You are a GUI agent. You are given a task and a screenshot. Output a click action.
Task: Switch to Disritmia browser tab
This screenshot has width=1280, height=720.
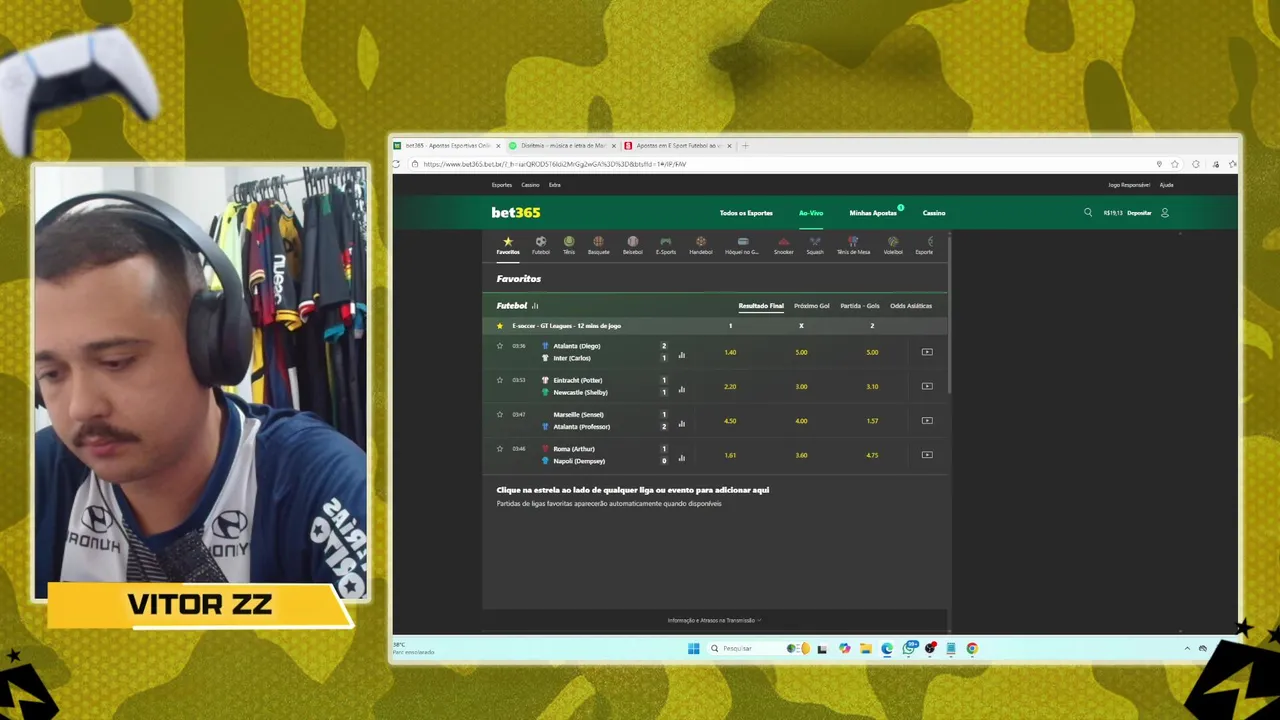(x=563, y=146)
